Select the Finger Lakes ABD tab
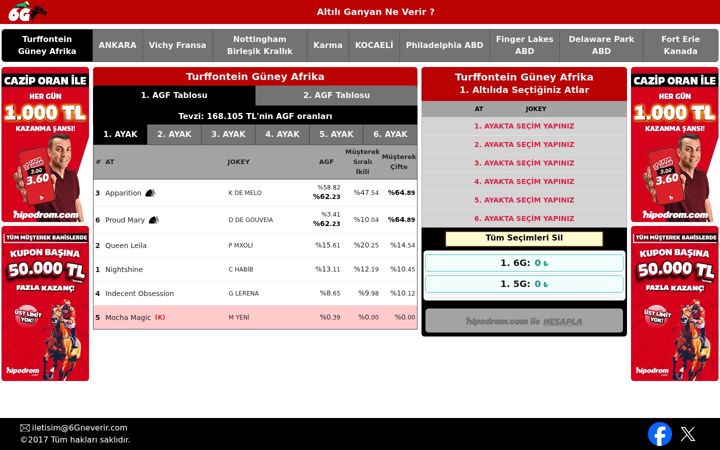Viewport: 720px width, 450px height. [524, 45]
